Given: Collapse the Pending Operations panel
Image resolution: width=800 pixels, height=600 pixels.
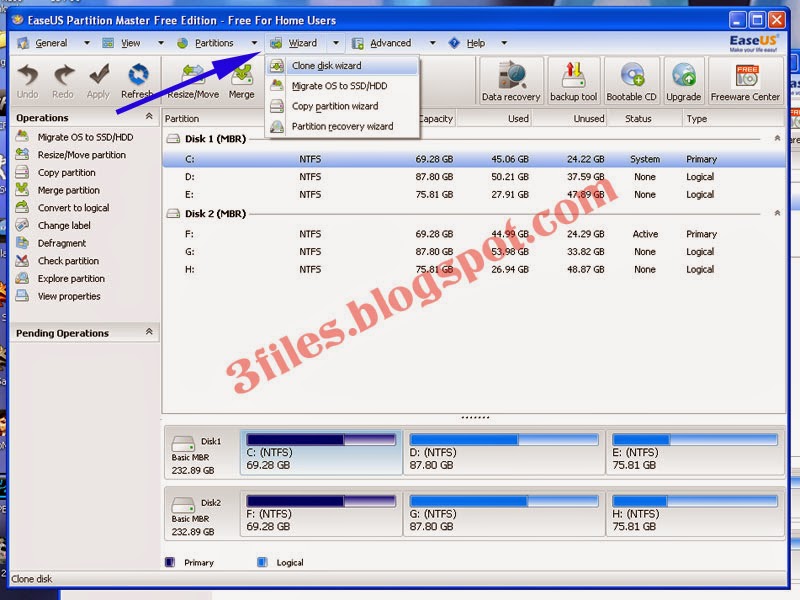Looking at the screenshot, I should [149, 332].
